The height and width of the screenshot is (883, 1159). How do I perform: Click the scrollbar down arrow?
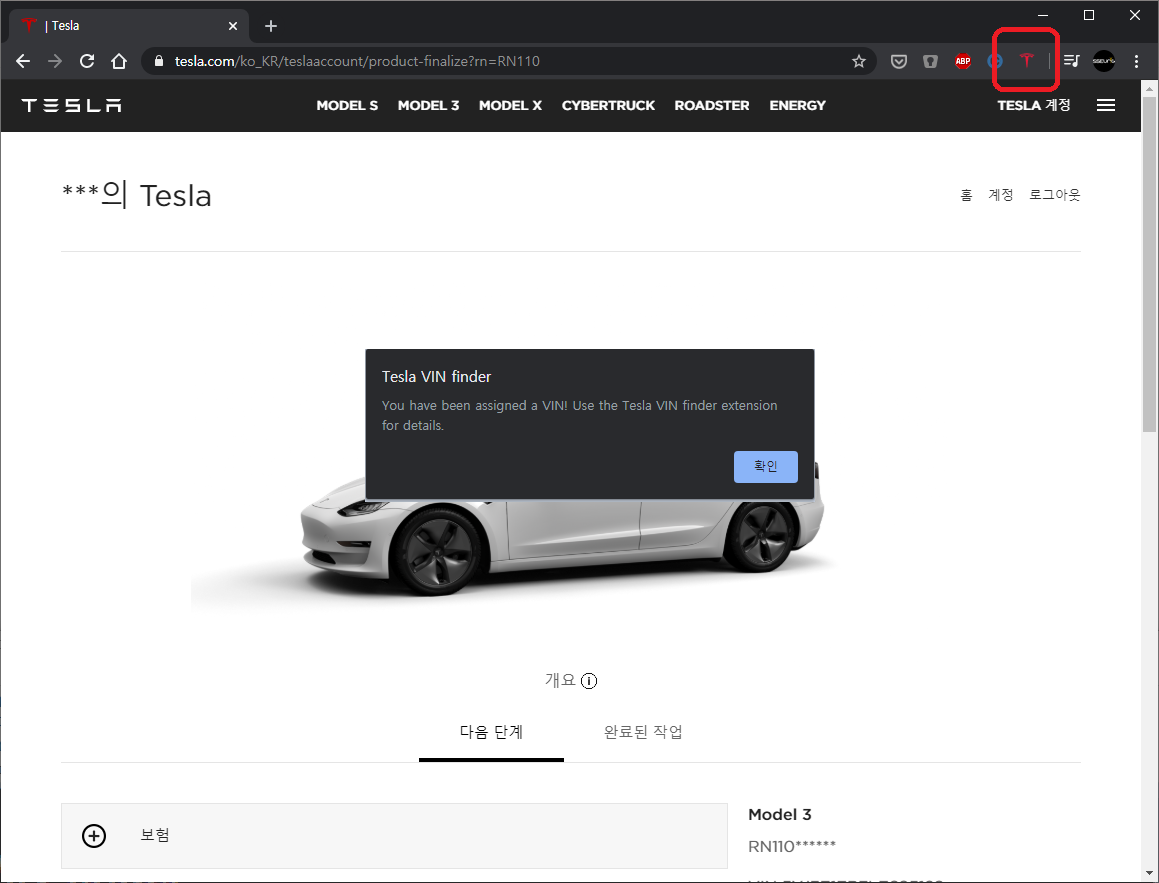(1149, 875)
